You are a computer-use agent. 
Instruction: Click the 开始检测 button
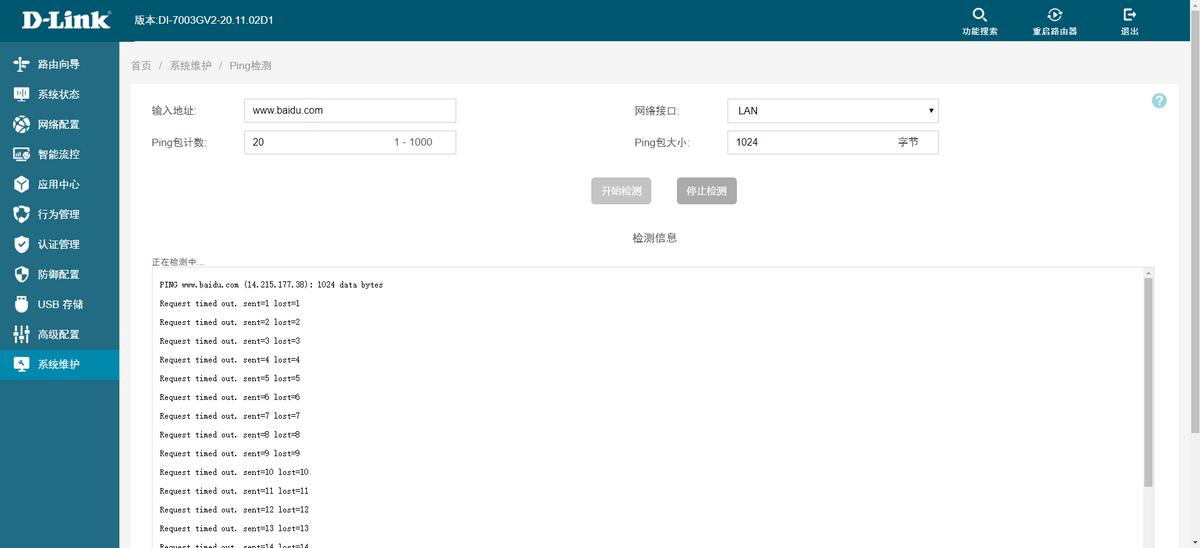point(621,191)
